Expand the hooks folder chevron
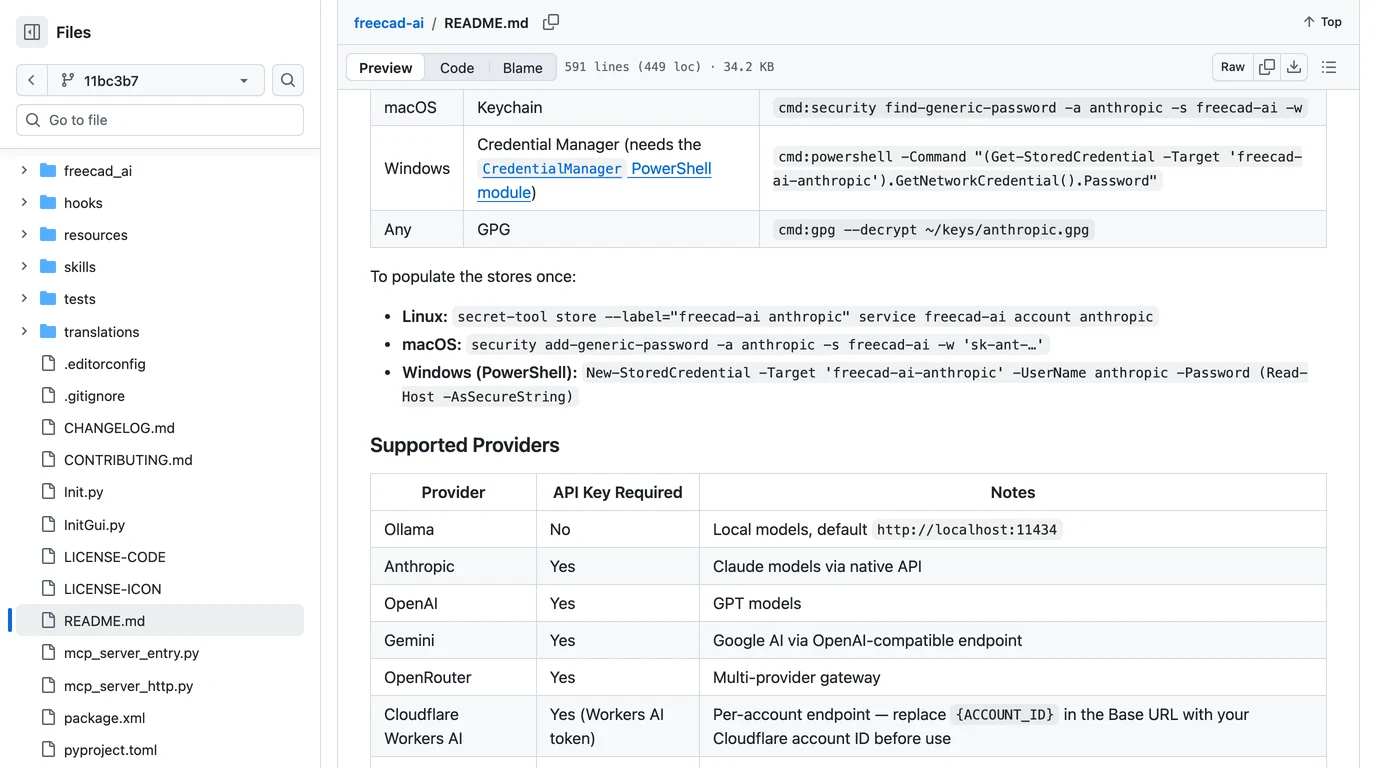Image resolution: width=1376 pixels, height=768 pixels. click(24, 203)
